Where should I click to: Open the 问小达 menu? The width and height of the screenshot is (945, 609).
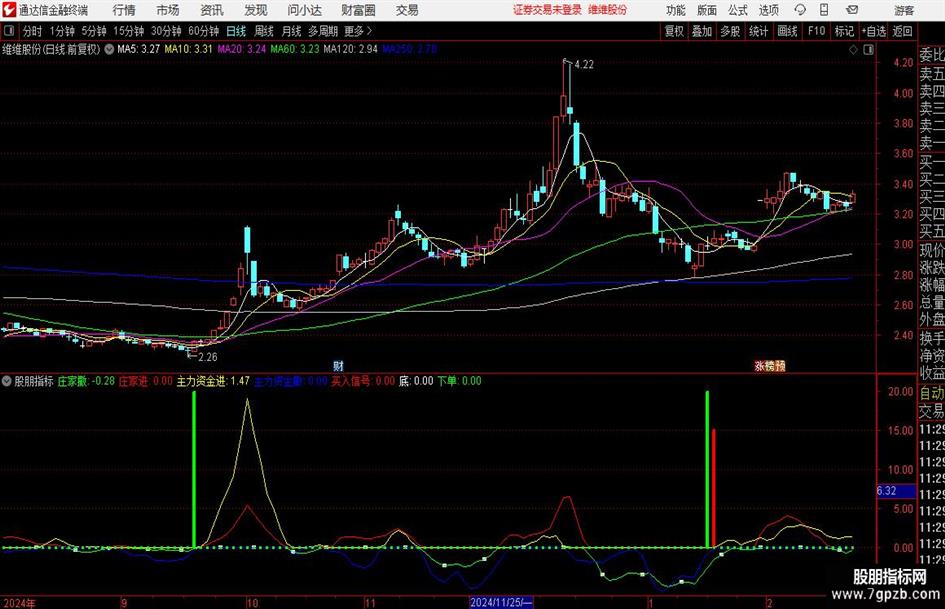click(x=304, y=10)
